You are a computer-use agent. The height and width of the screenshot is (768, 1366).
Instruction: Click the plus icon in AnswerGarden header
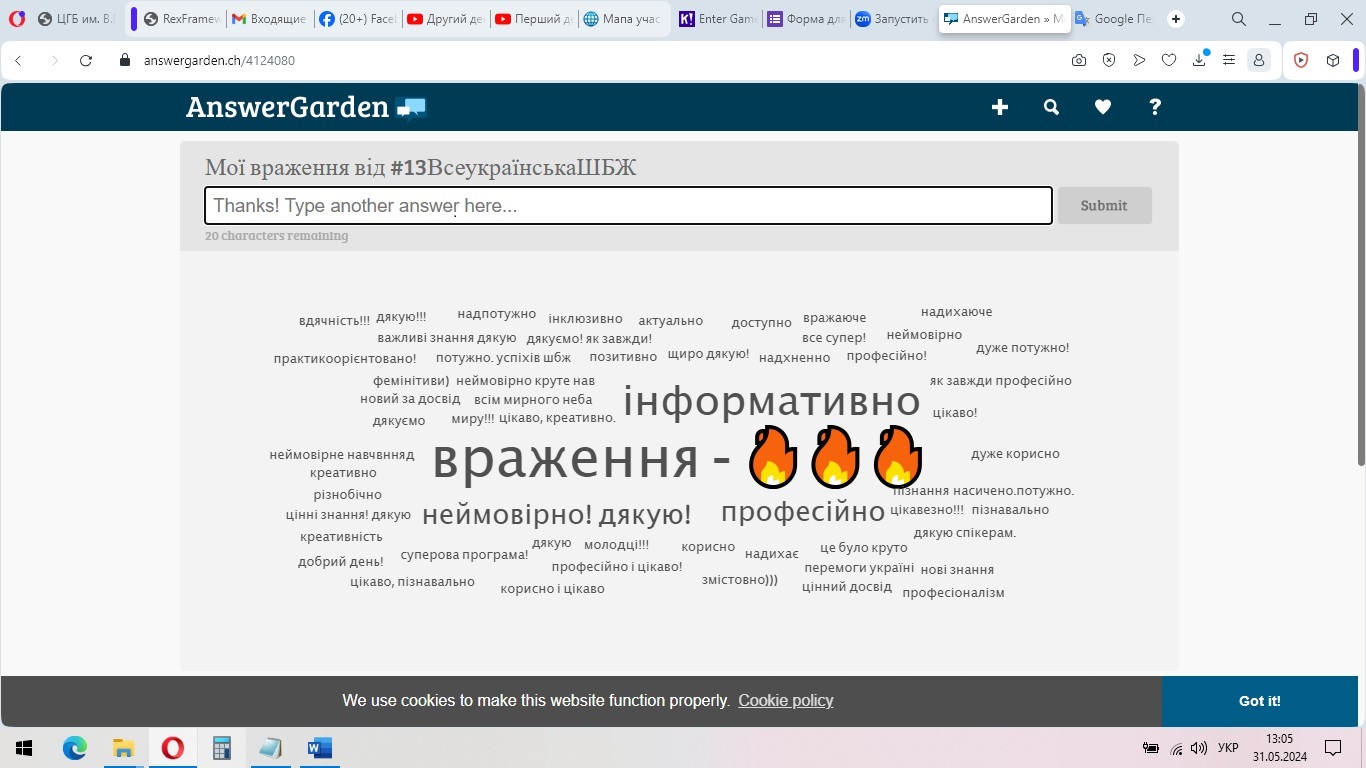click(x=999, y=107)
